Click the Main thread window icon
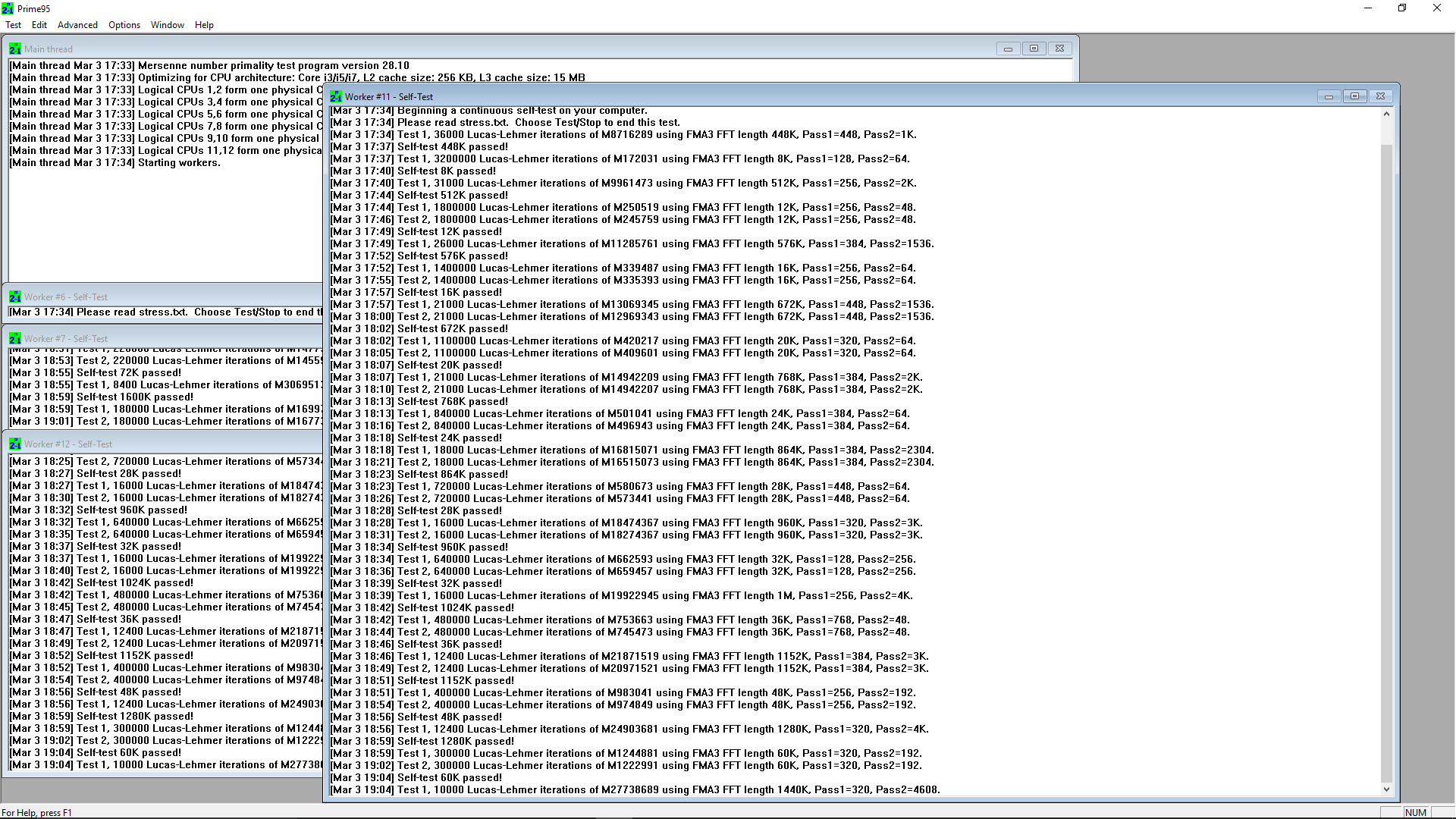The width and height of the screenshot is (1456, 819). [15, 49]
